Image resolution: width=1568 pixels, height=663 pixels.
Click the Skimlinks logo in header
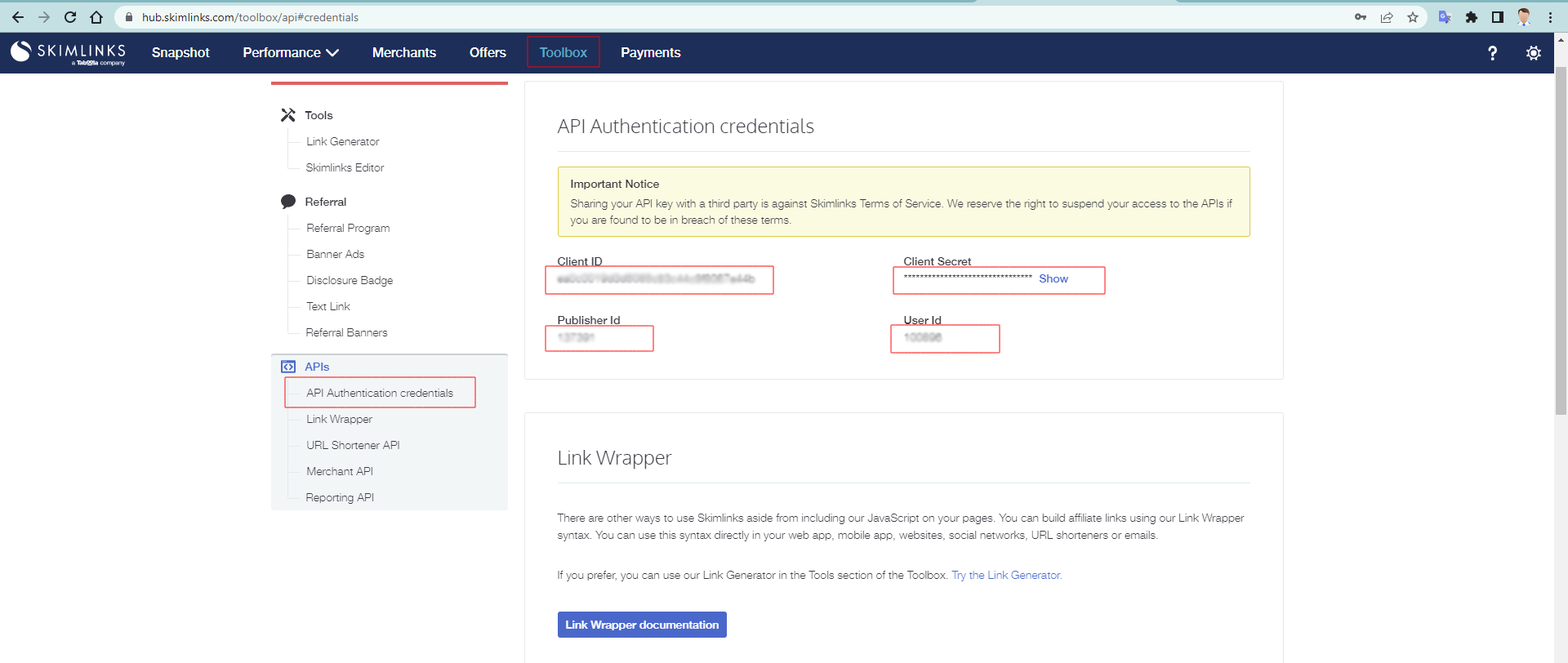pos(68,52)
